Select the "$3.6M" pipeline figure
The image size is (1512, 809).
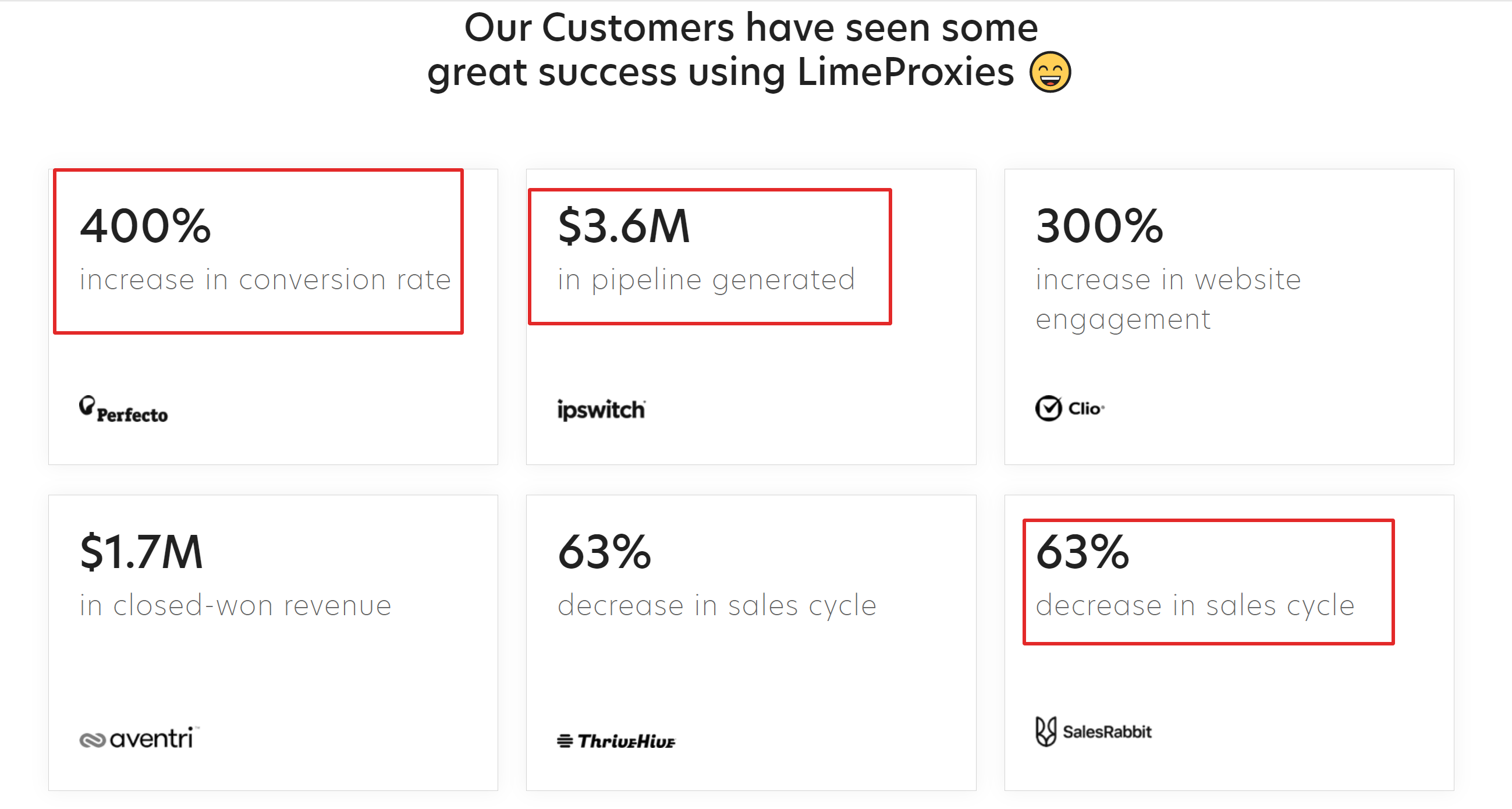[624, 226]
